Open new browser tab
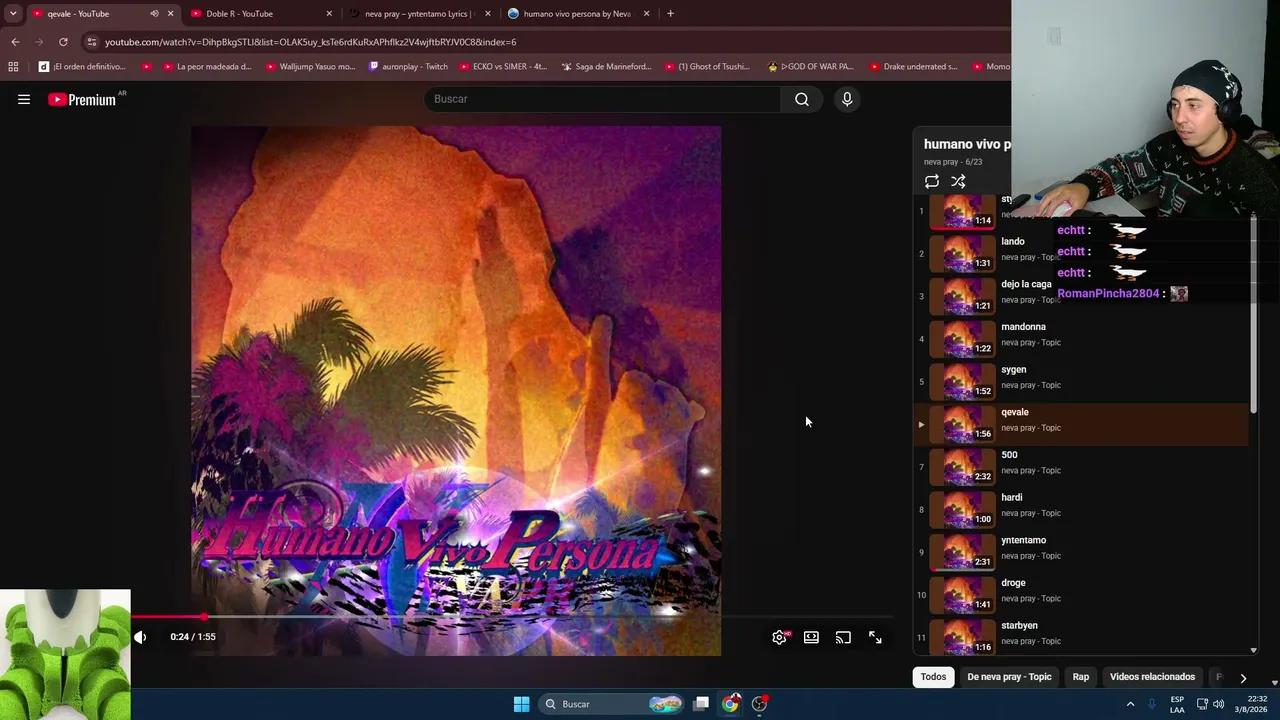The height and width of the screenshot is (720, 1280). (670, 14)
